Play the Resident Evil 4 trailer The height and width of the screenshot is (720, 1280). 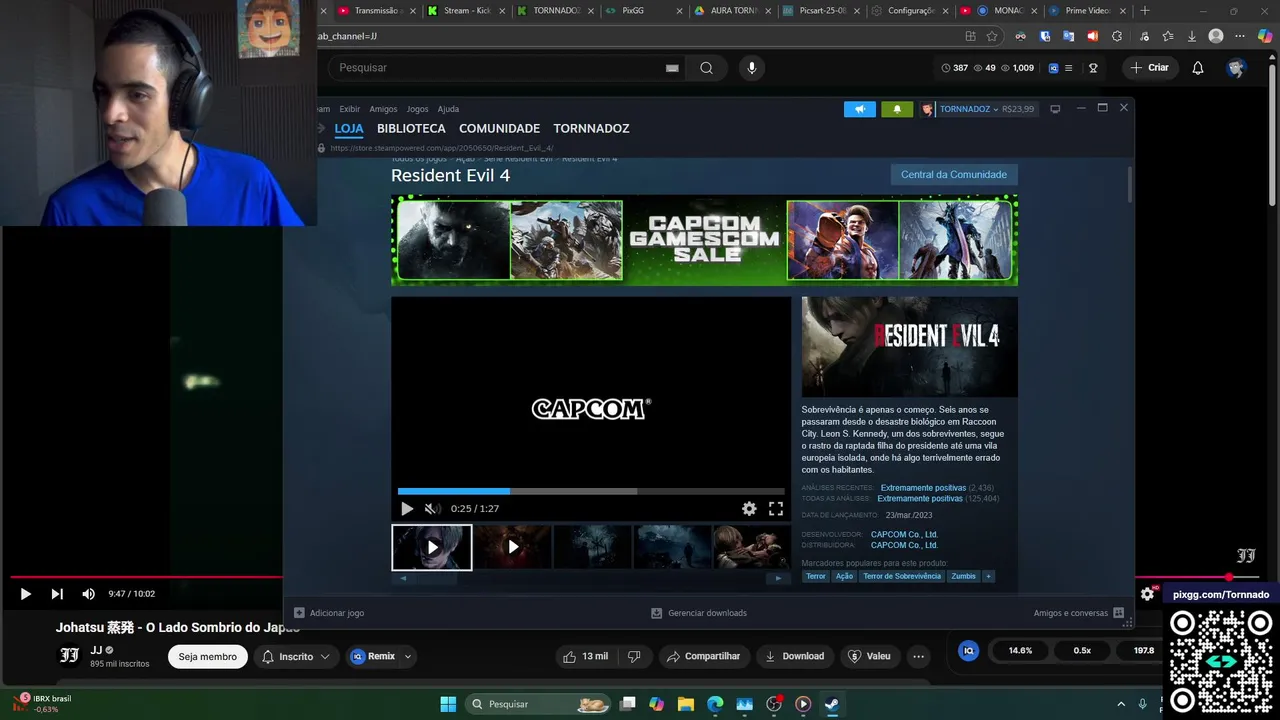point(407,508)
